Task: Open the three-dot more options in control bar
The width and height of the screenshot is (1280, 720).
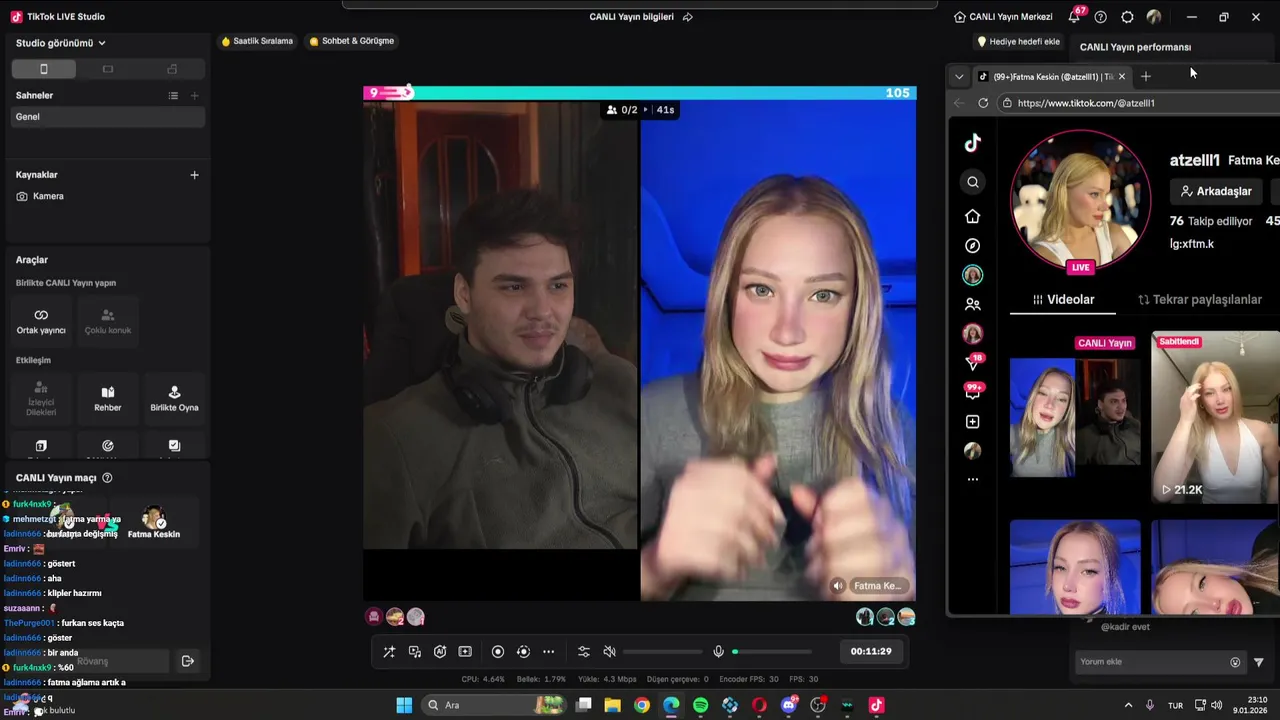Action: pyautogui.click(x=548, y=652)
